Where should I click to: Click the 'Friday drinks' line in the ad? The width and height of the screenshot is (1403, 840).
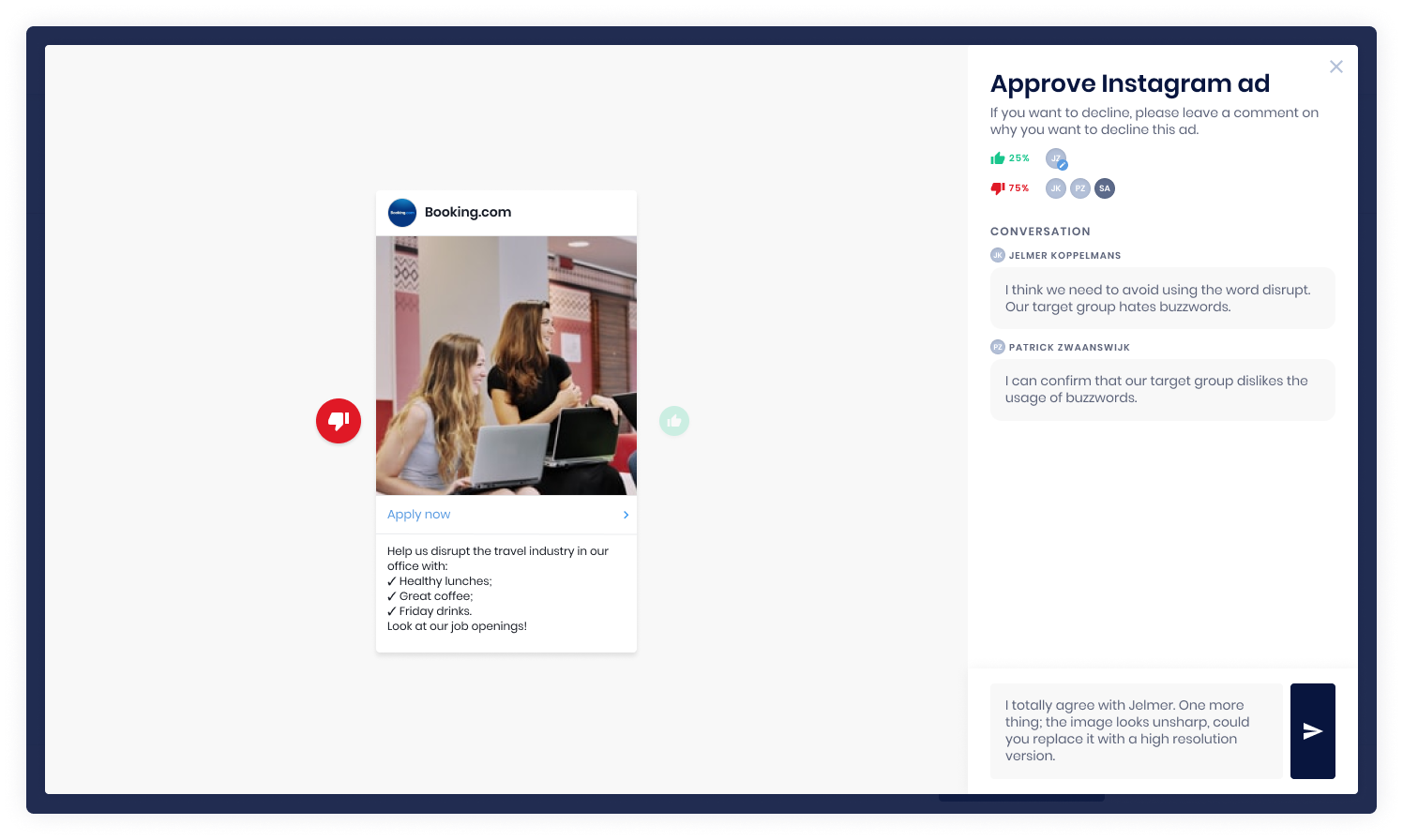[x=430, y=611]
